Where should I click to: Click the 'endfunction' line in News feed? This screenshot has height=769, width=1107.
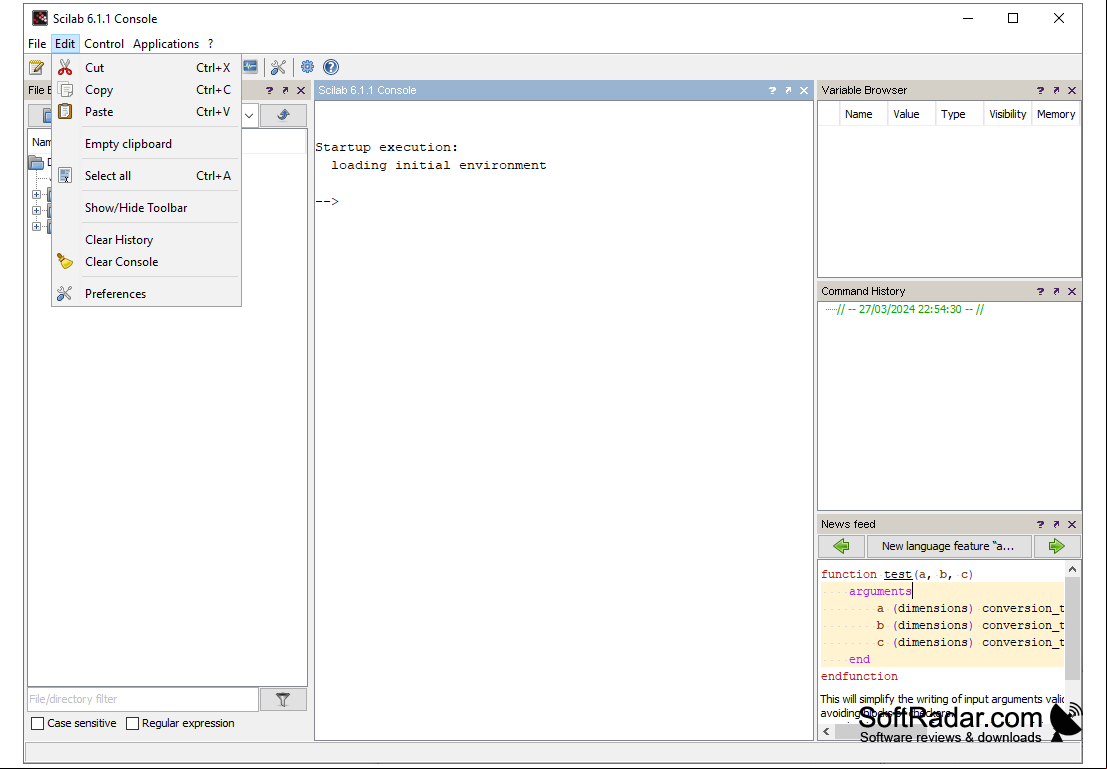coord(859,676)
